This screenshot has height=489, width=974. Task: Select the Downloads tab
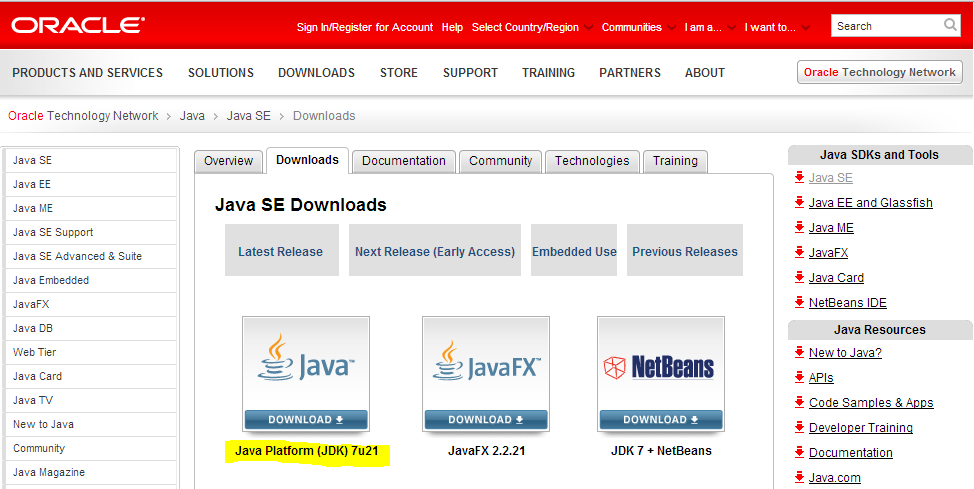pos(307,160)
